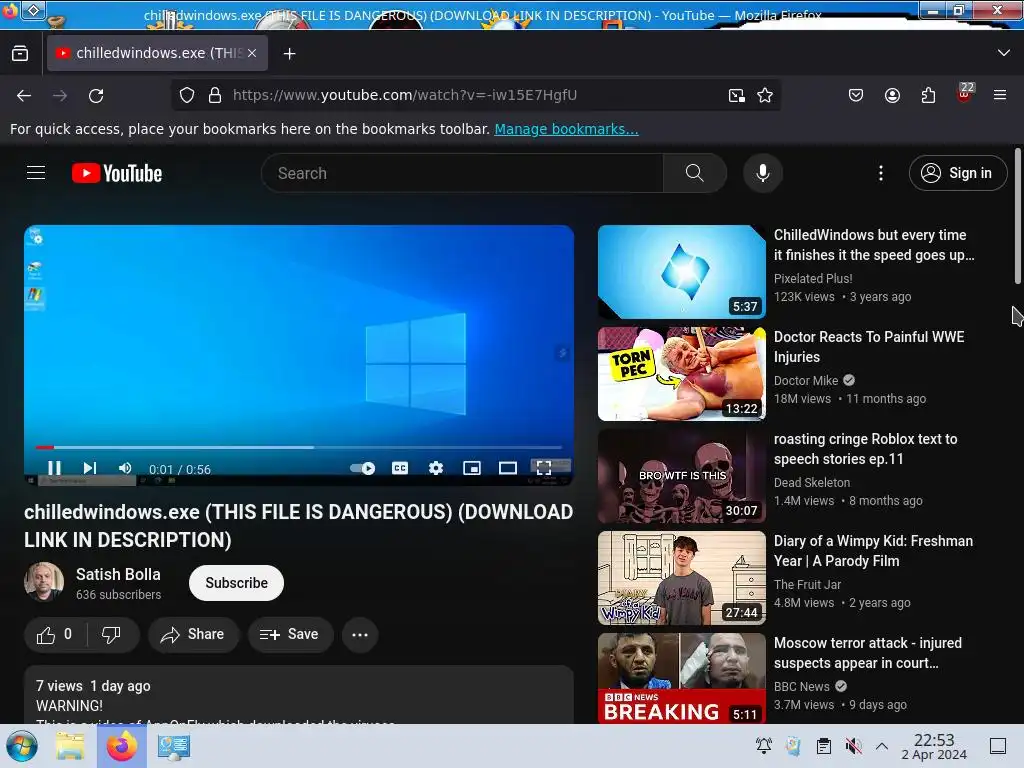The height and width of the screenshot is (768, 1024).
Task: Open YouTube three-dot settings menu
Action: (880, 173)
